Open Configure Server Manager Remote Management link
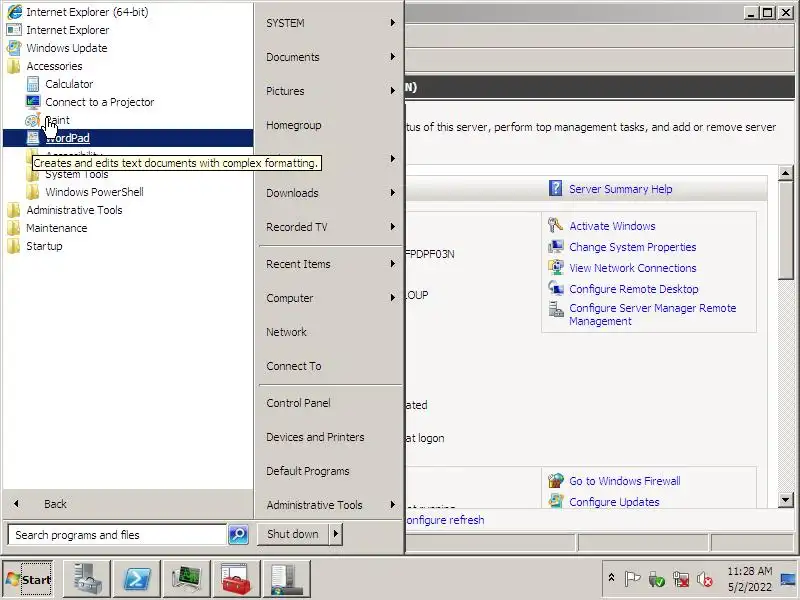 point(653,315)
